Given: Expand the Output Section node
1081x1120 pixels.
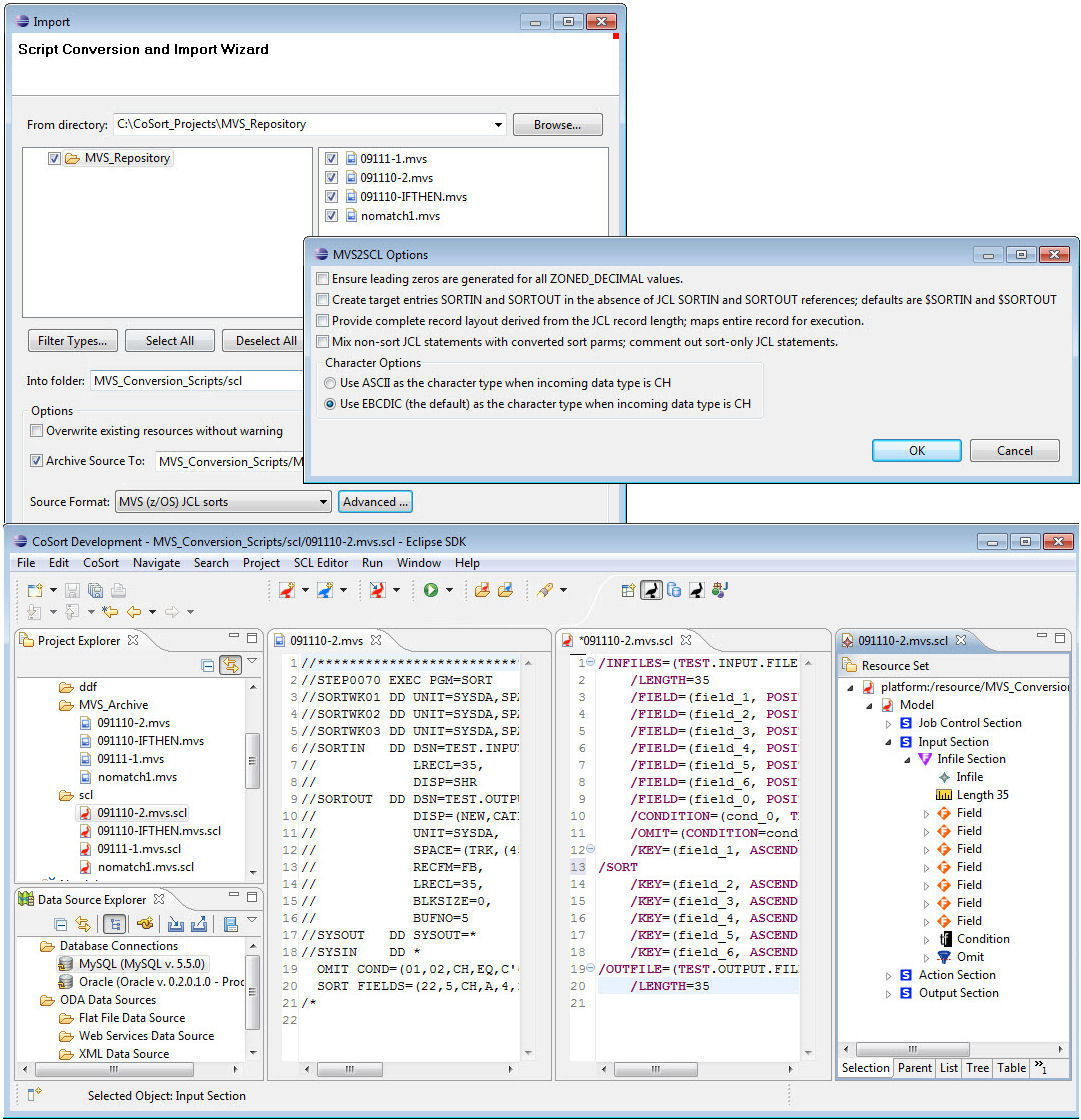Looking at the screenshot, I should click(x=888, y=994).
